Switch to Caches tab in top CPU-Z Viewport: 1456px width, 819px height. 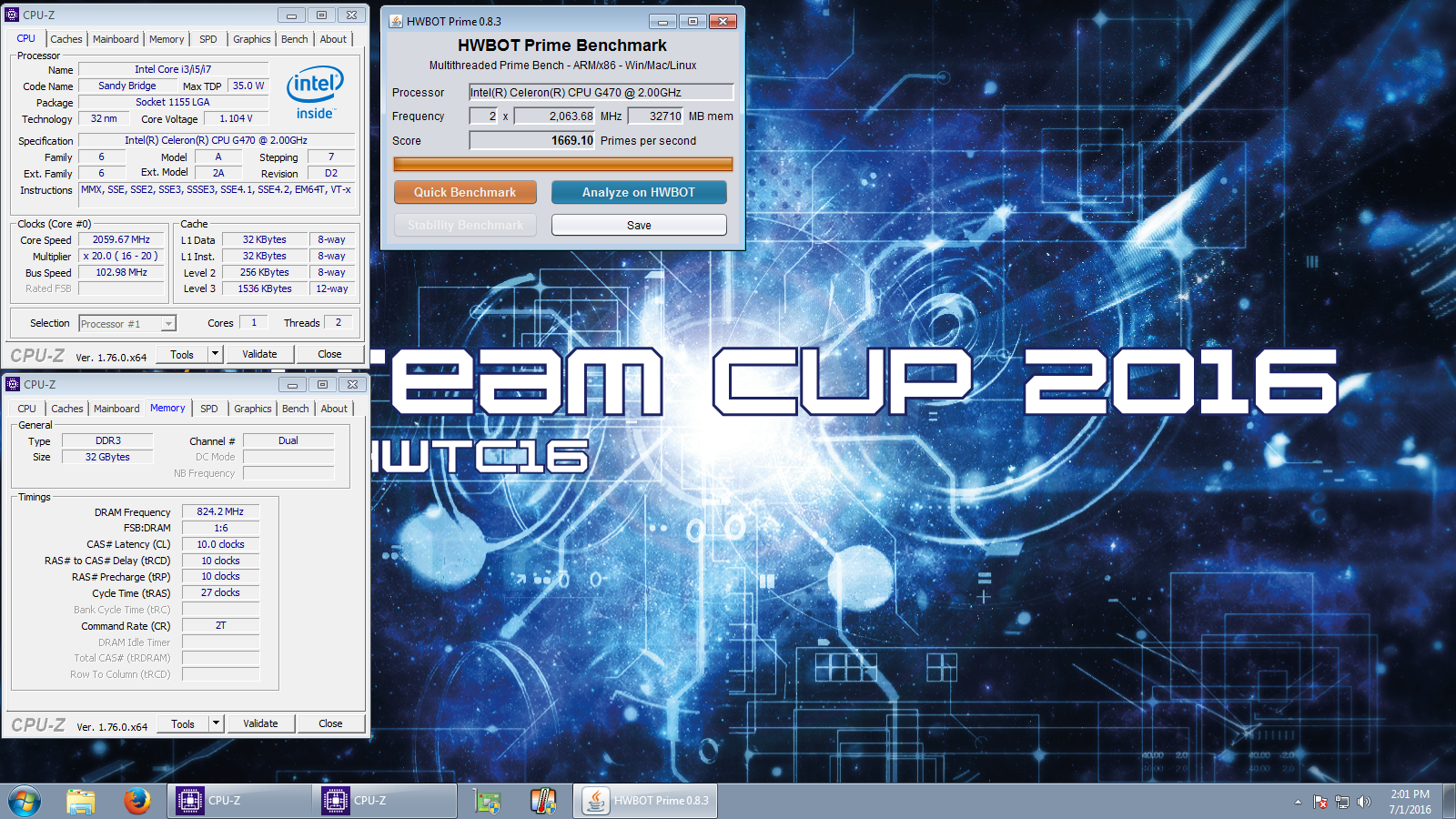tap(66, 39)
